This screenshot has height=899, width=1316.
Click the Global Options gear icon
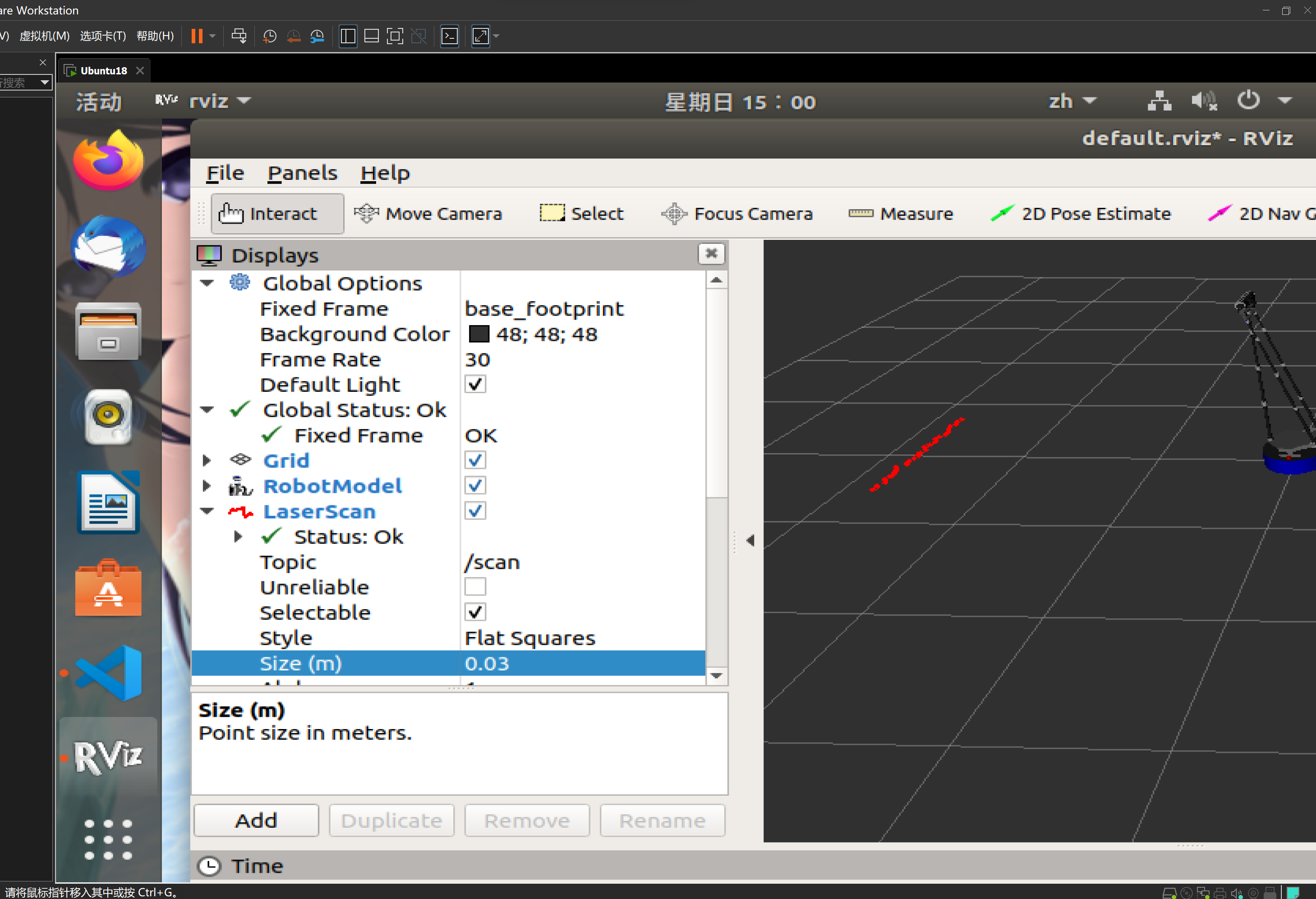(239, 282)
